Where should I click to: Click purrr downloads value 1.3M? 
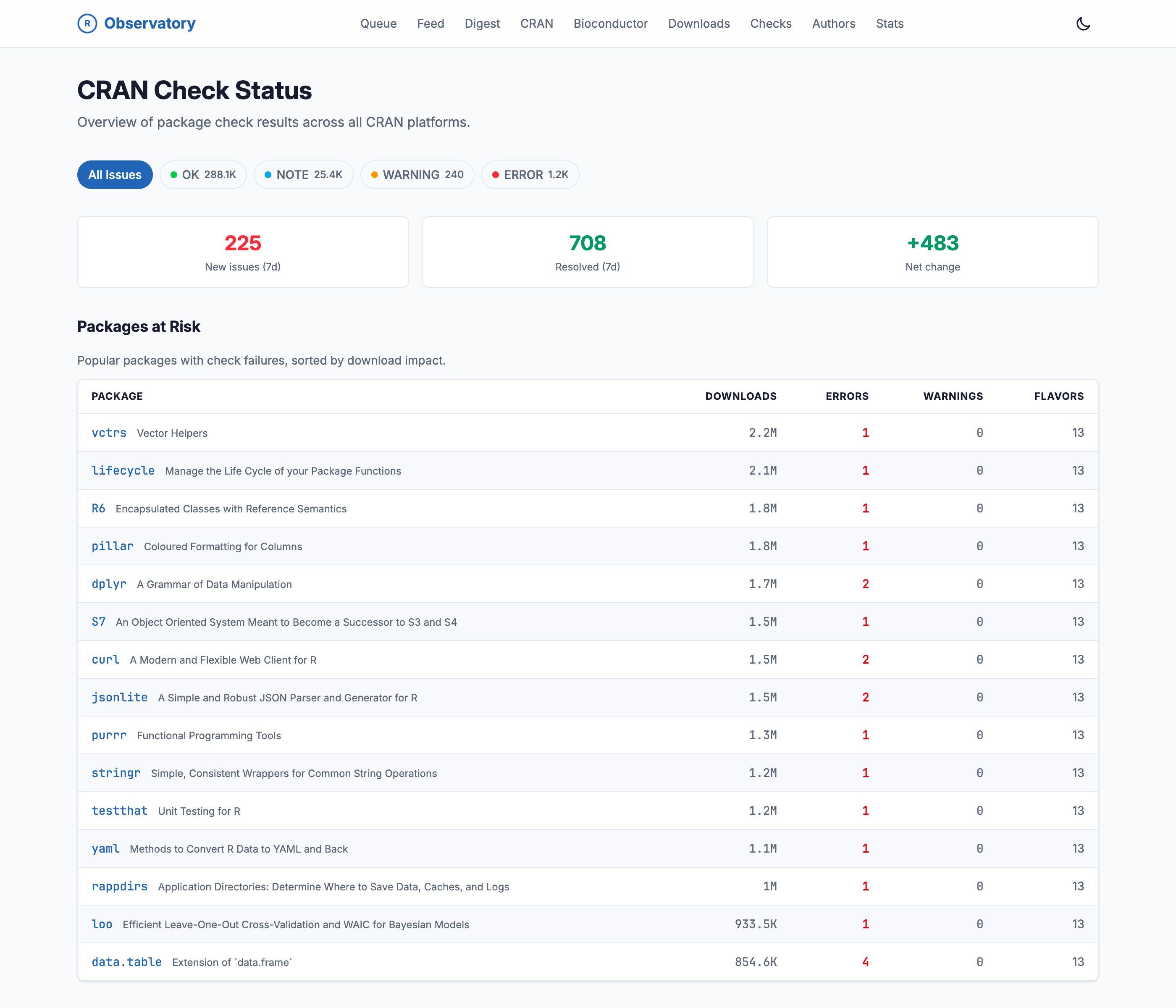pyautogui.click(x=762, y=735)
